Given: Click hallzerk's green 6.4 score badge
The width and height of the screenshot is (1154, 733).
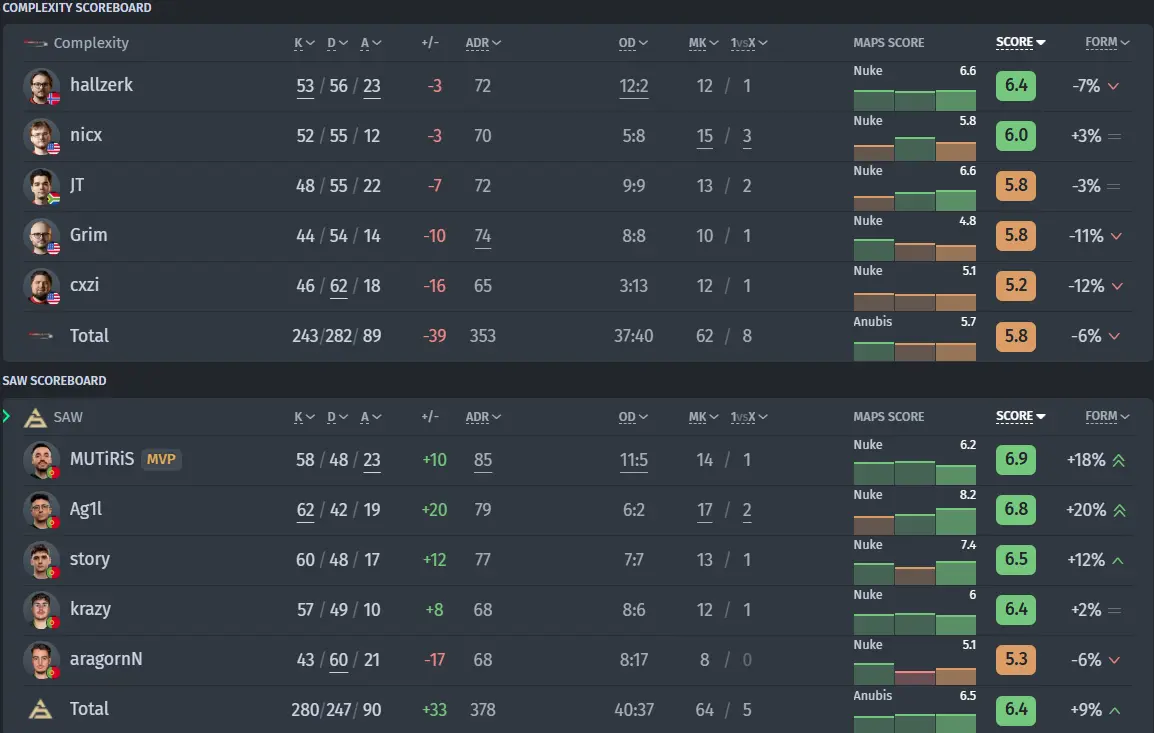Looking at the screenshot, I should [x=1016, y=85].
